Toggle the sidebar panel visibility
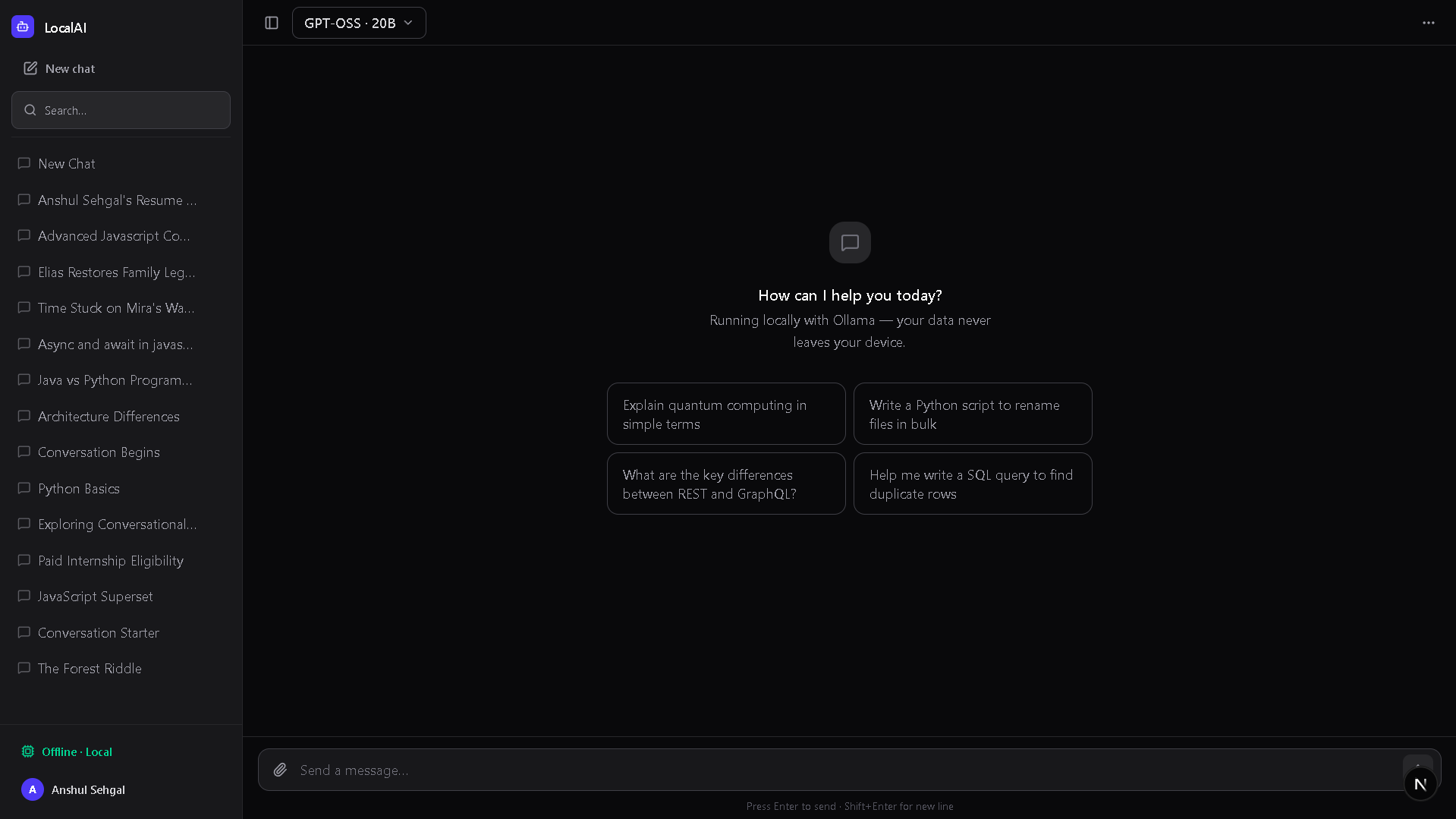The image size is (1456, 819). tap(272, 23)
